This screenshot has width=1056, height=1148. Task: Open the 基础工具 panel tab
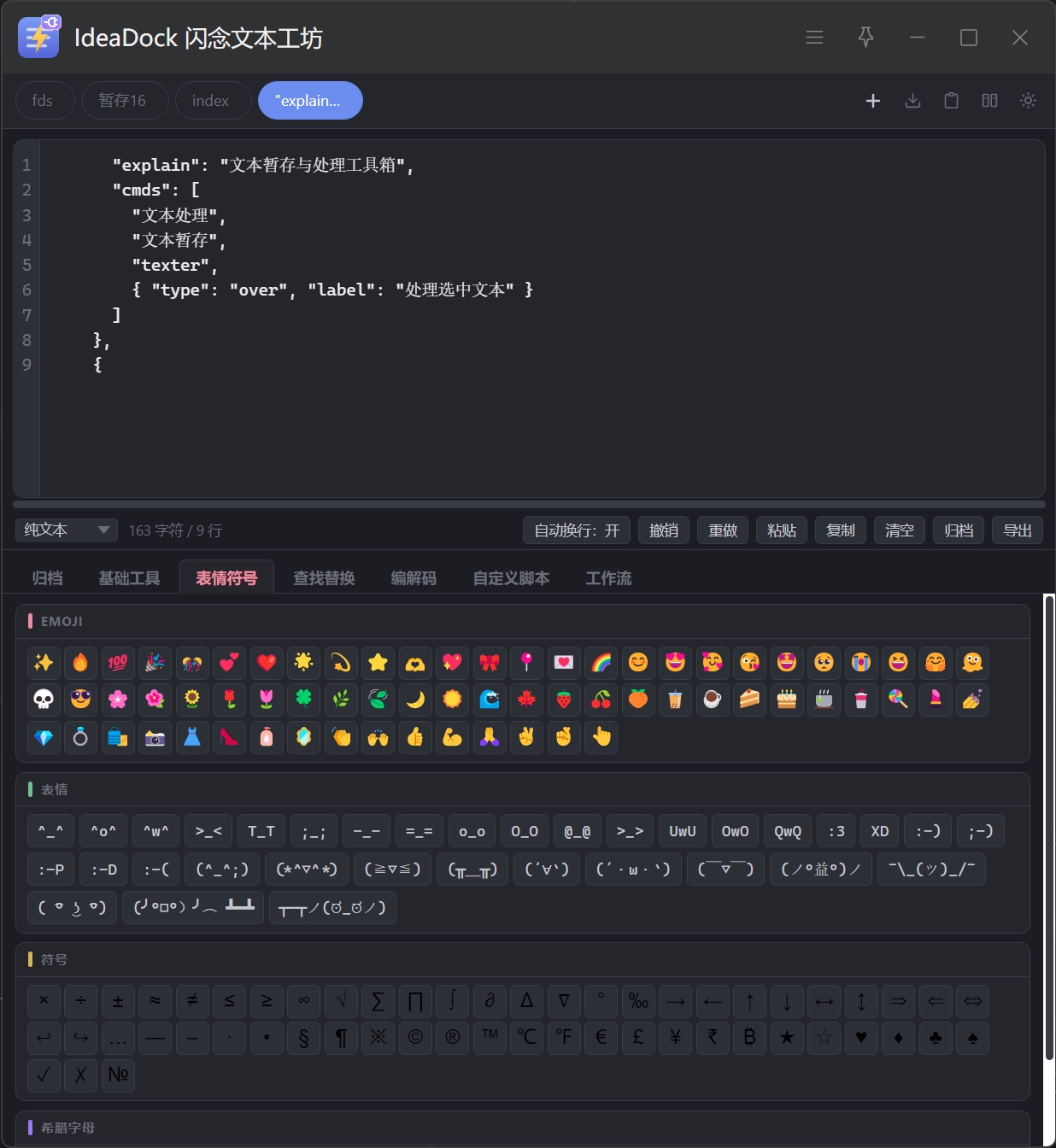[129, 578]
